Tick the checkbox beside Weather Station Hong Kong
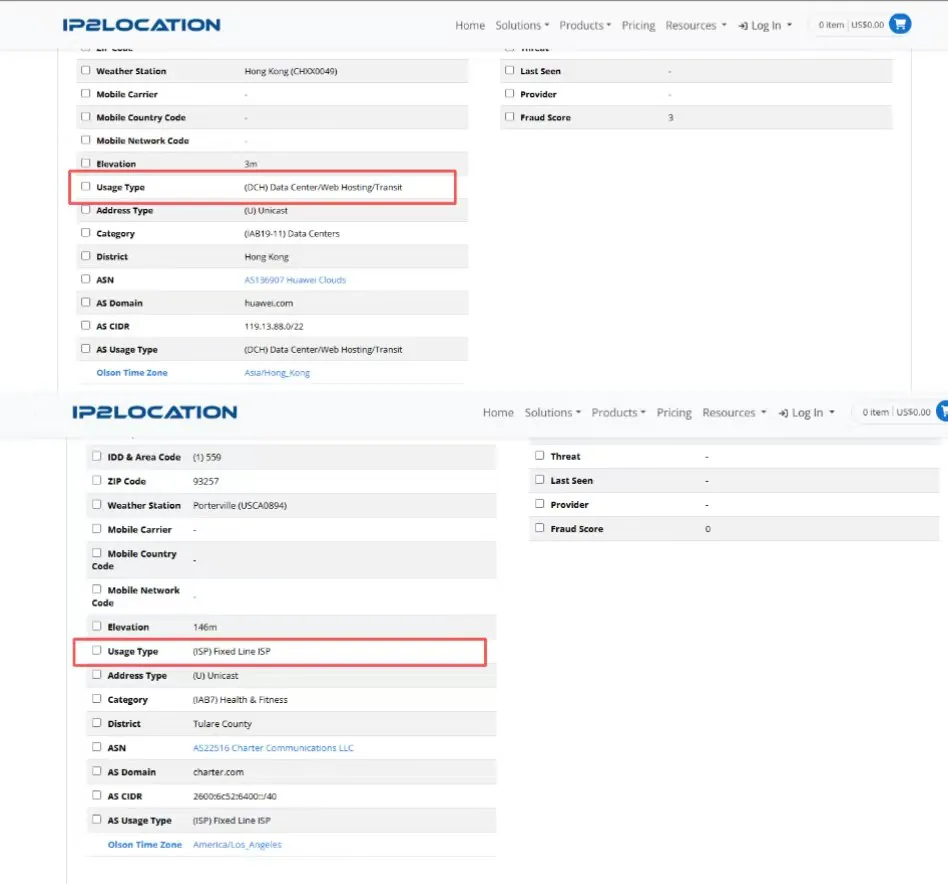 tap(86, 71)
